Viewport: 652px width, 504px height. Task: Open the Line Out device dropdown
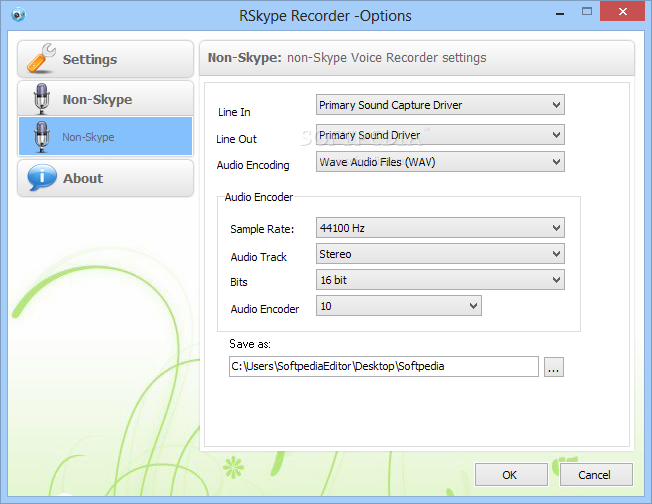tap(440, 135)
